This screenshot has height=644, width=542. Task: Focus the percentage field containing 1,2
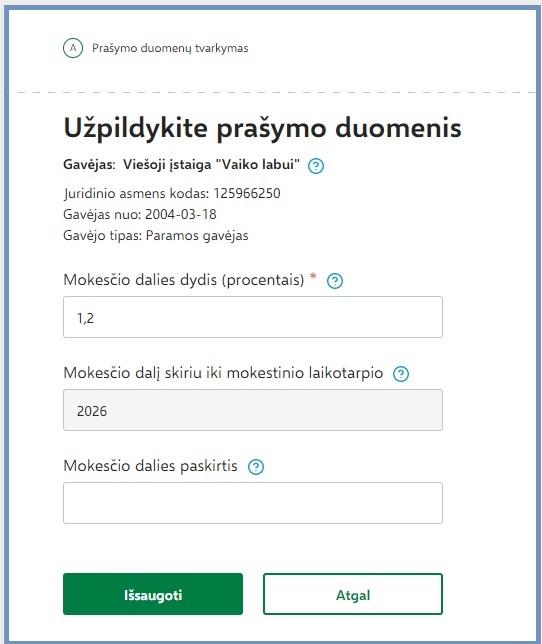coord(253,317)
